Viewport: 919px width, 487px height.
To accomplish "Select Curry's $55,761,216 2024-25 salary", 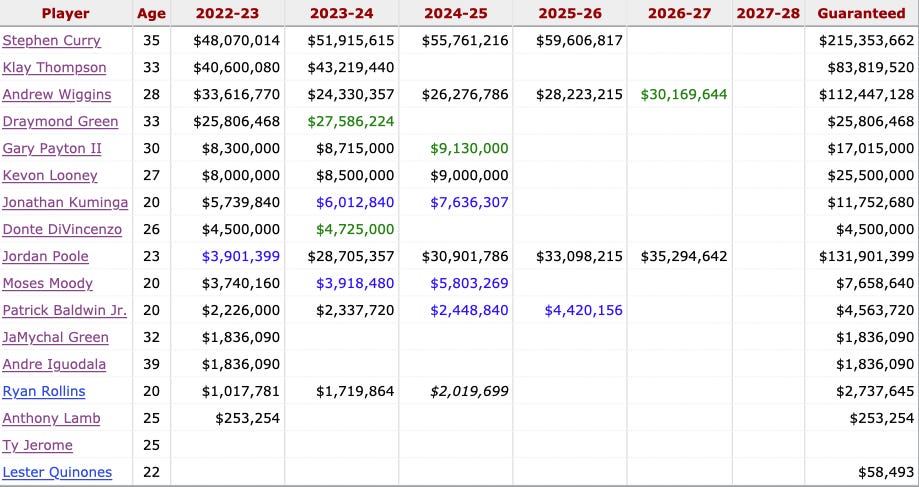I will click(x=465, y=40).
